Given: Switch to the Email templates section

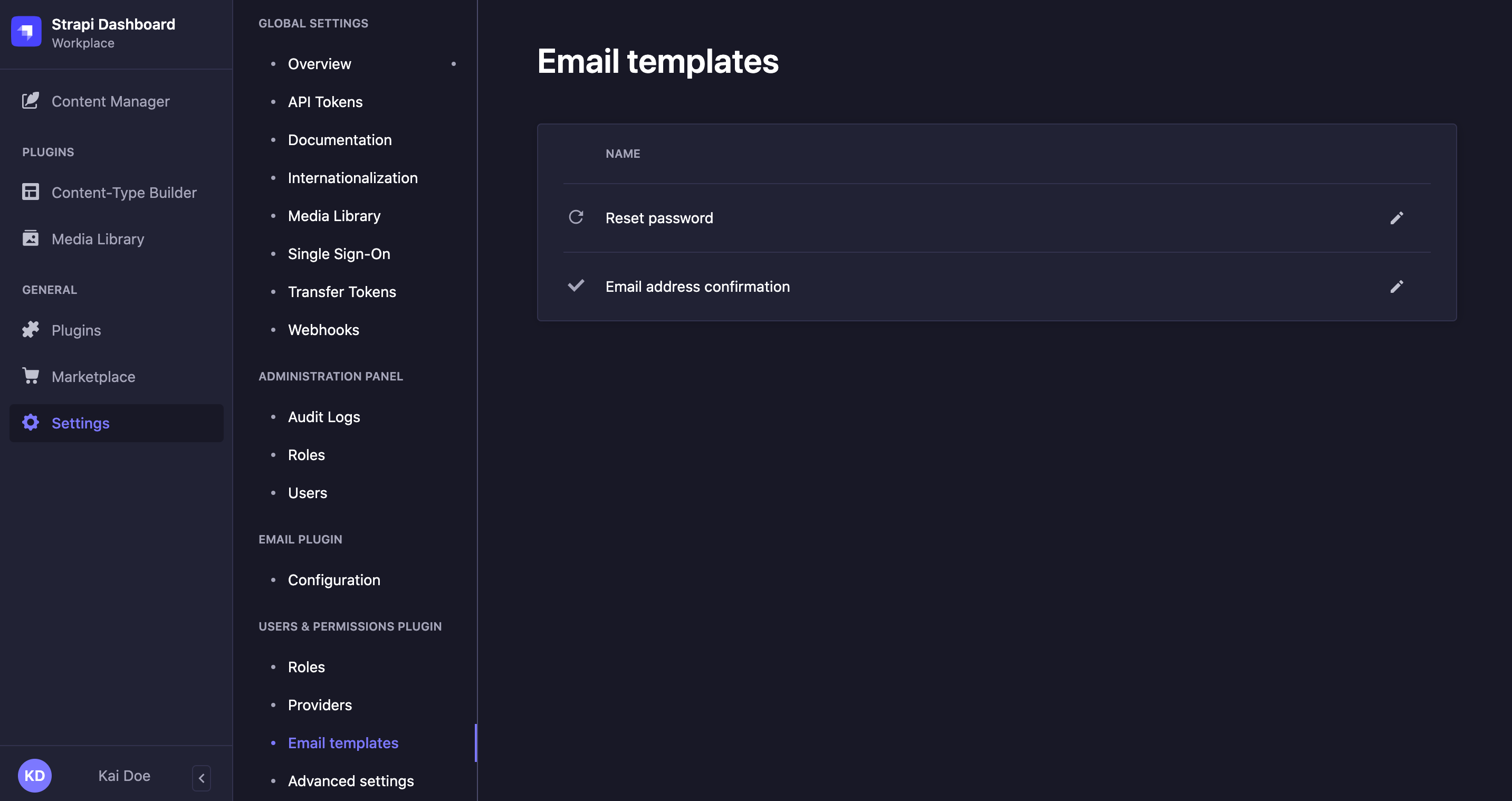Looking at the screenshot, I should click(x=342, y=742).
